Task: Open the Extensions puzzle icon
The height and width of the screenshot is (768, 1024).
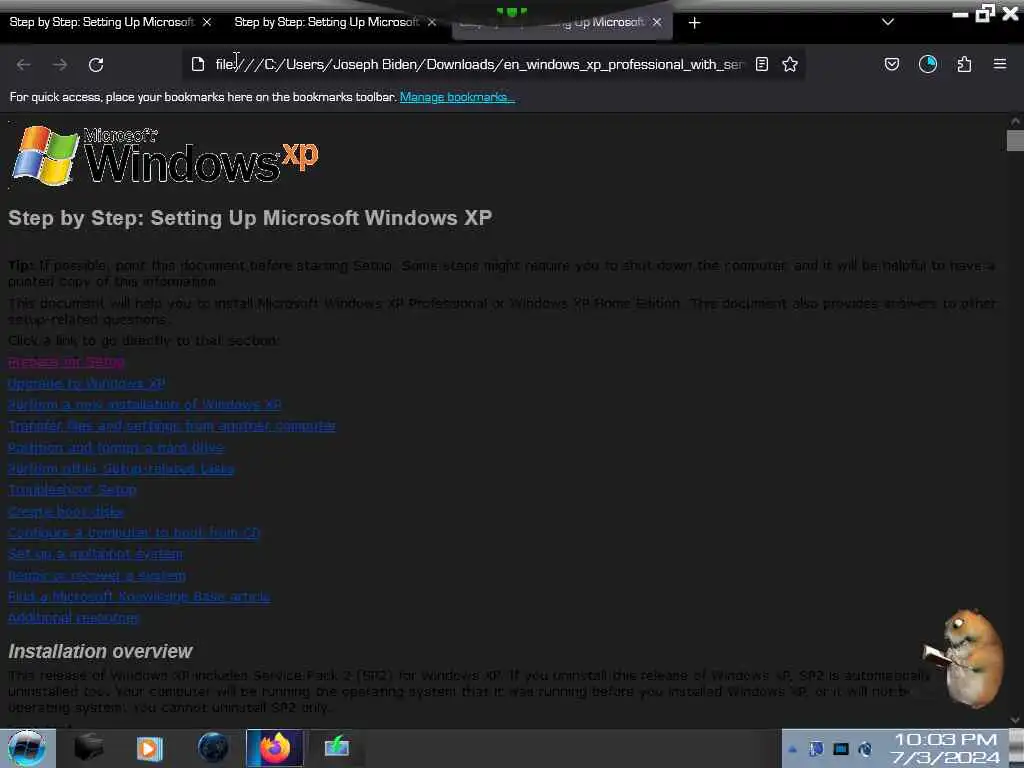Action: pos(964,64)
